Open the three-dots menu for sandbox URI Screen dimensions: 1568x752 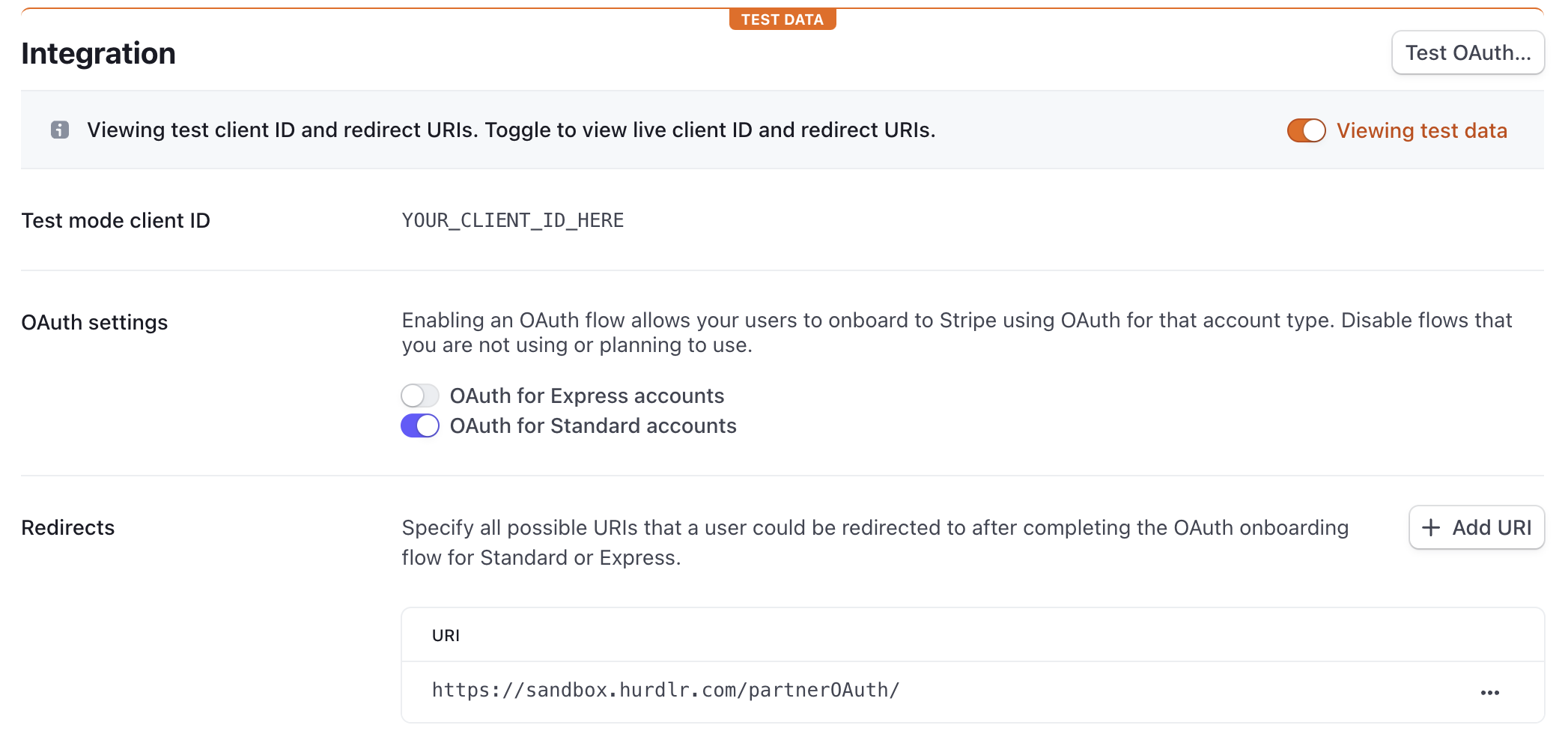point(1490,693)
